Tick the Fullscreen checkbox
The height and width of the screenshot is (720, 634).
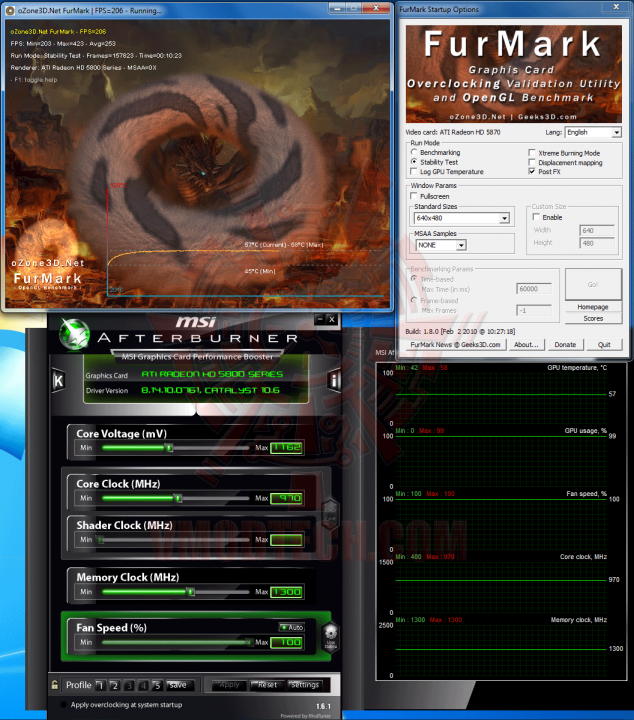point(414,196)
